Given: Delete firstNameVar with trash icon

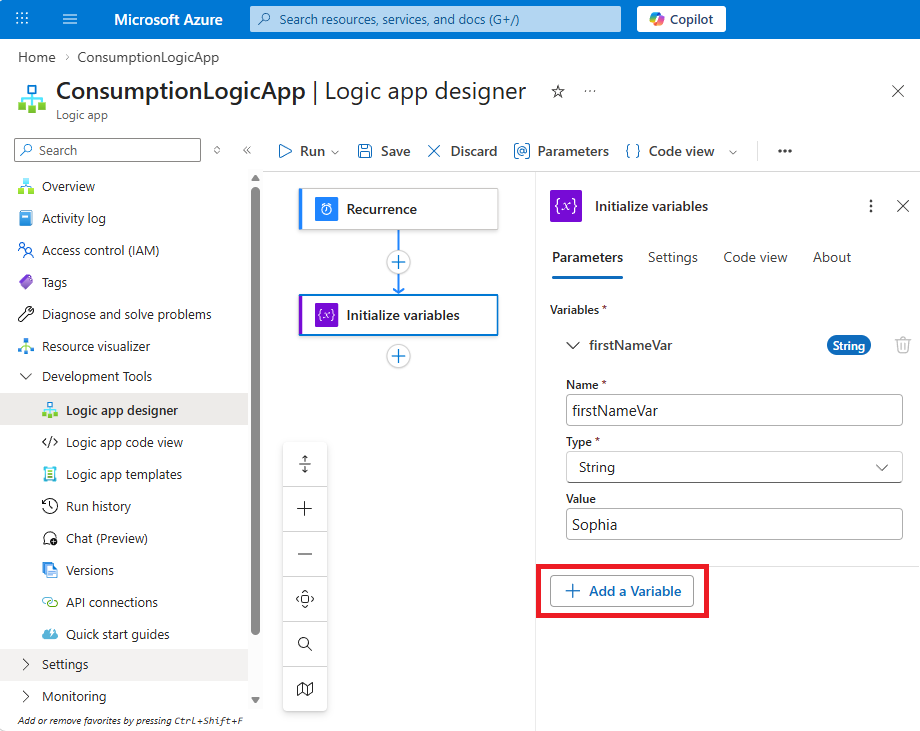Looking at the screenshot, I should [x=903, y=346].
